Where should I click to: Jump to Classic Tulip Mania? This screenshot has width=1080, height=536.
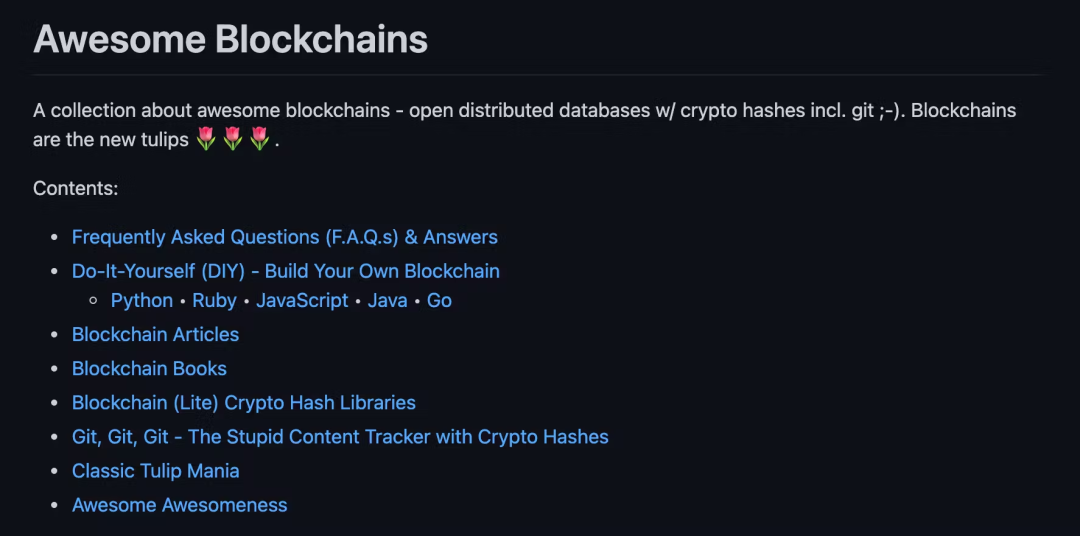point(155,471)
